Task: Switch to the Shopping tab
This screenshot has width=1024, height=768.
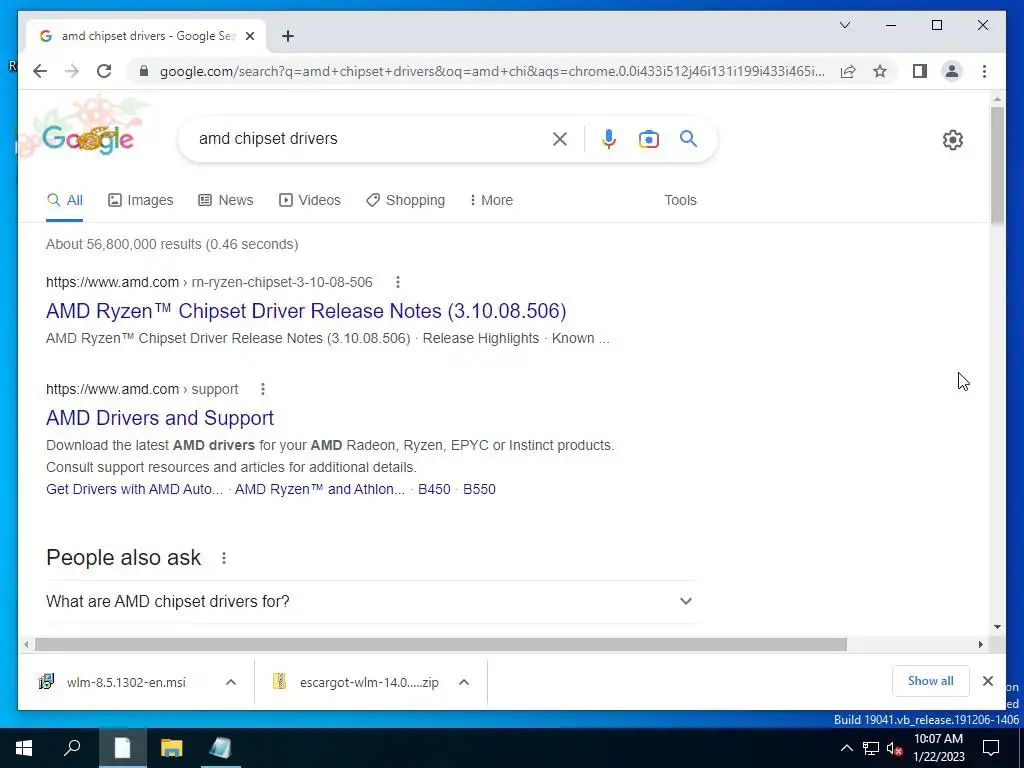Action: [406, 200]
